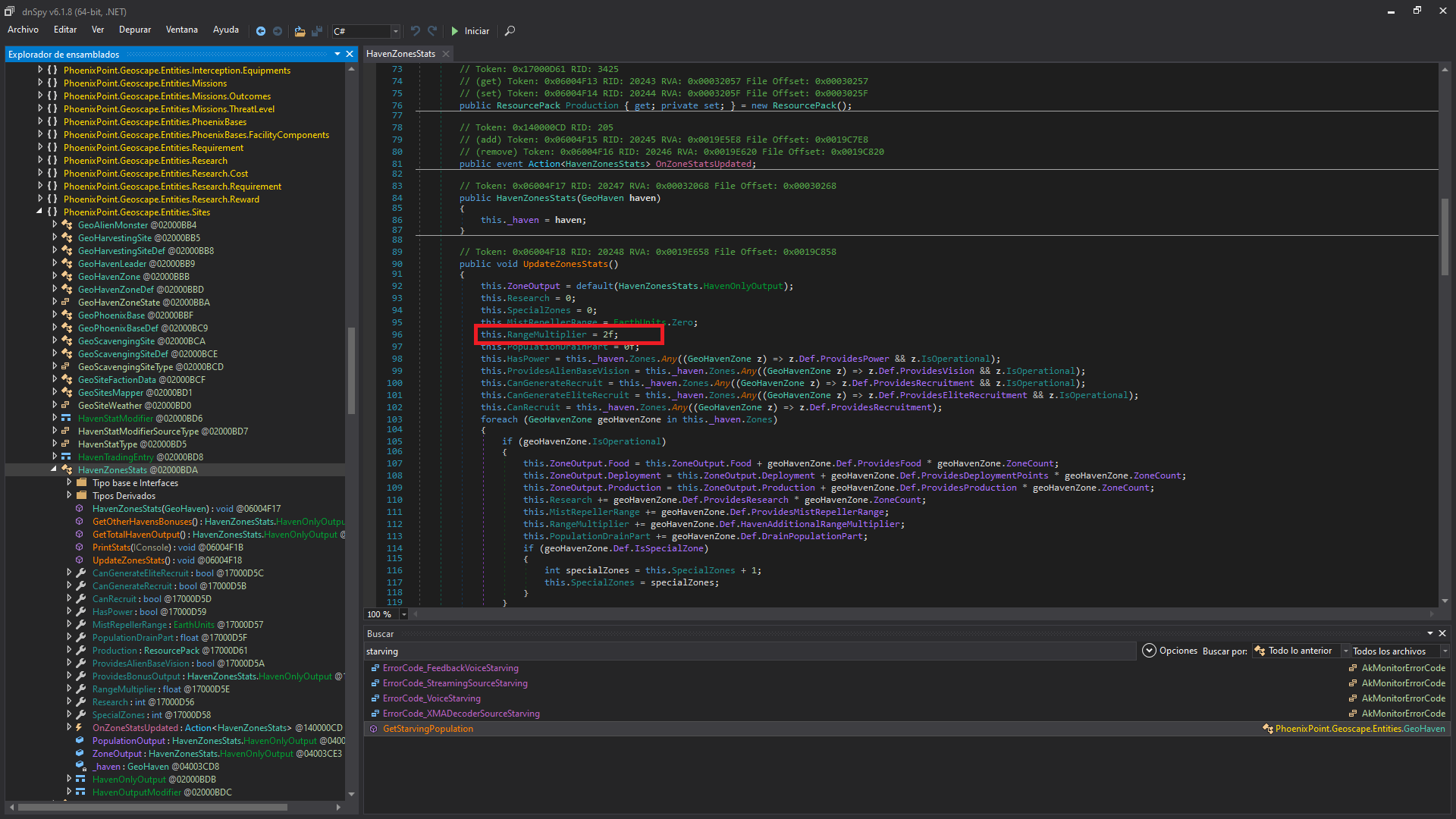
Task: Open search with the magnifier icon
Action: pyautogui.click(x=510, y=31)
